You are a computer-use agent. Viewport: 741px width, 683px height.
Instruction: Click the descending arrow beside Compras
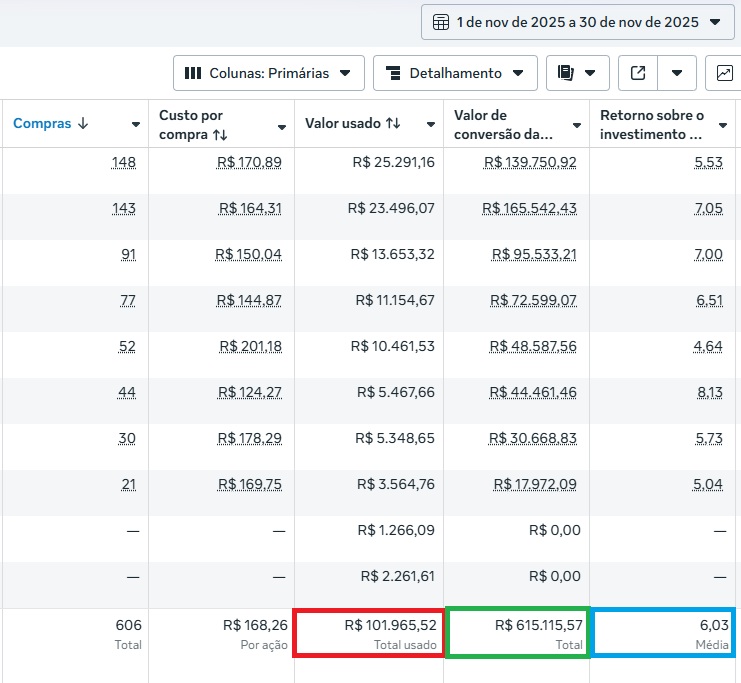tap(83, 124)
